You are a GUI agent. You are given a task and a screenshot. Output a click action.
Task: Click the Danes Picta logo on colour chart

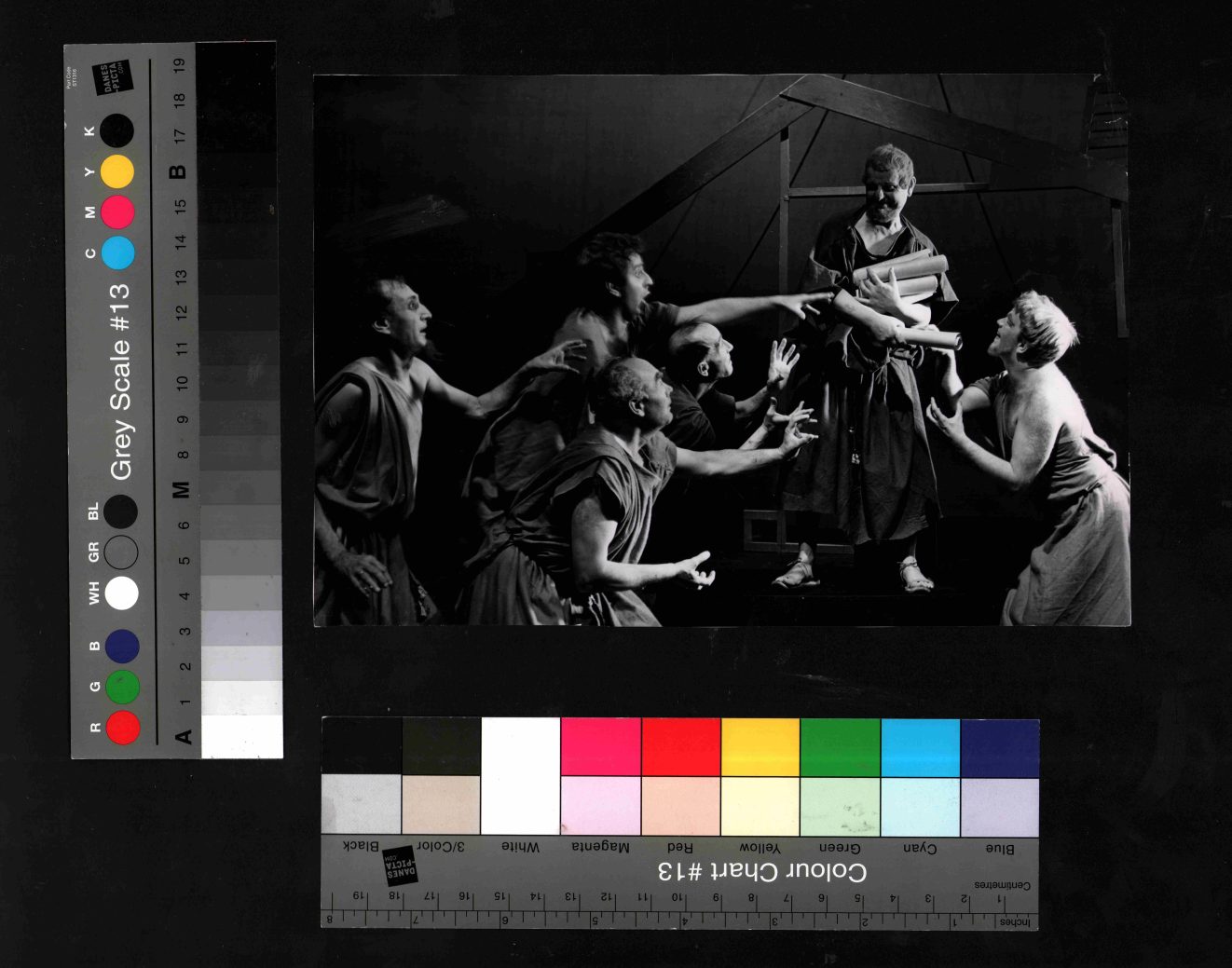(x=401, y=866)
